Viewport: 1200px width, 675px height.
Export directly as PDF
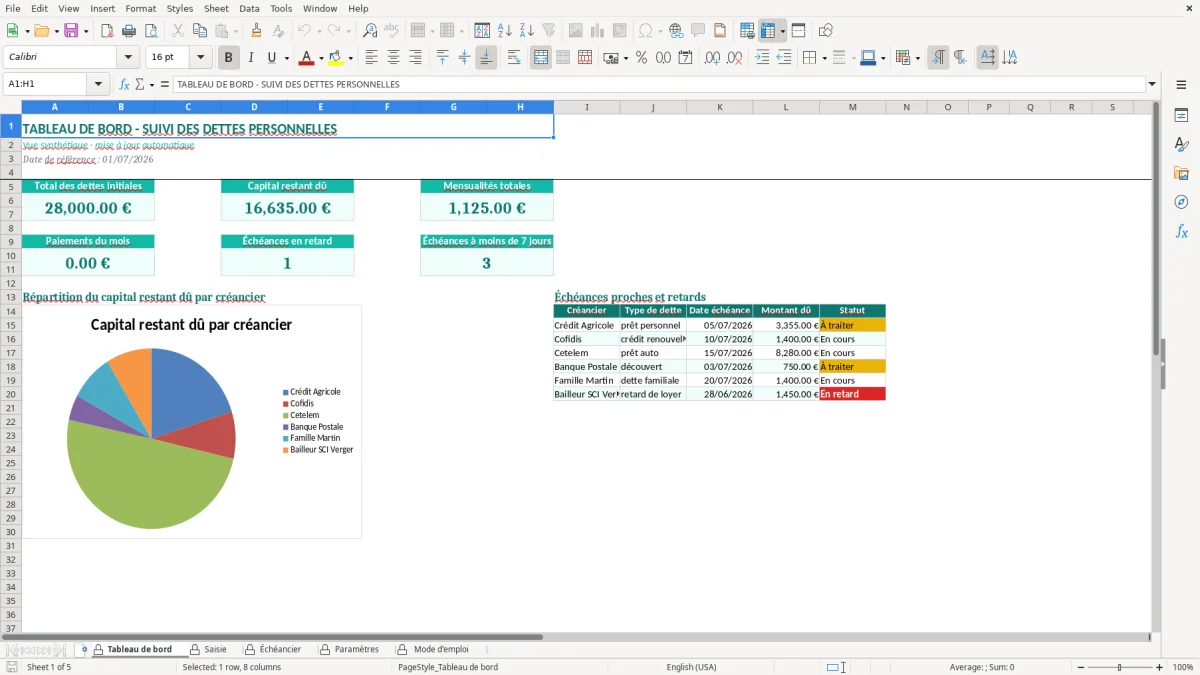click(107, 31)
